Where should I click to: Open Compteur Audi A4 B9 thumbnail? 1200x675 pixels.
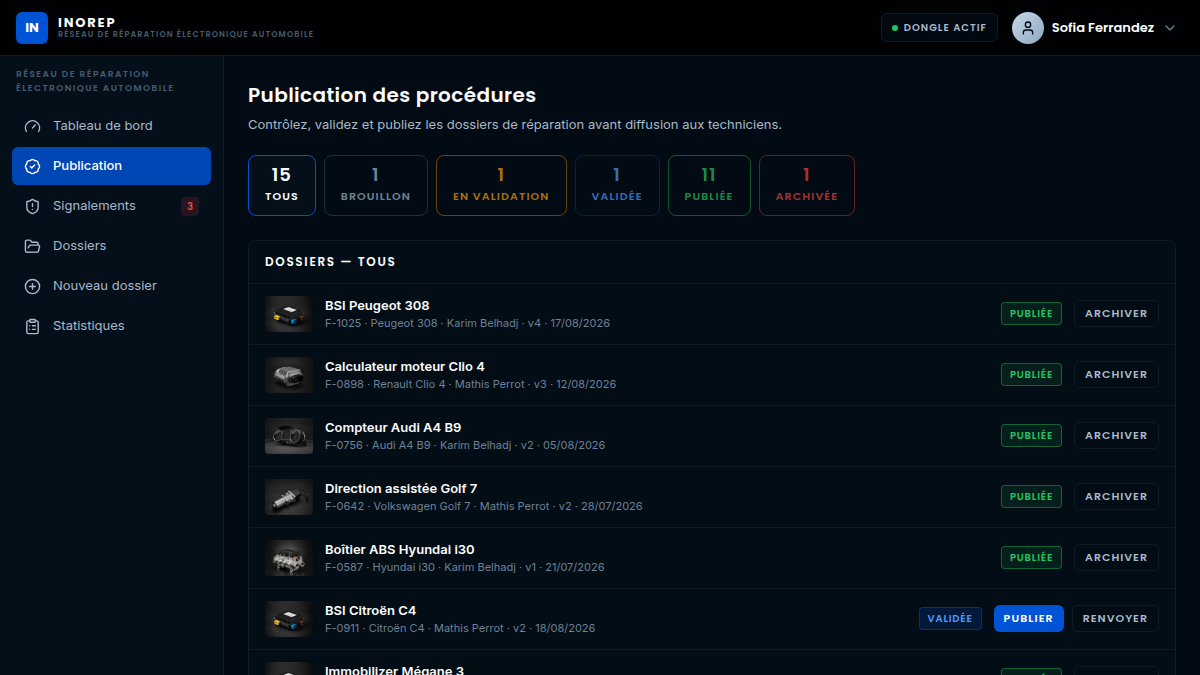289,436
